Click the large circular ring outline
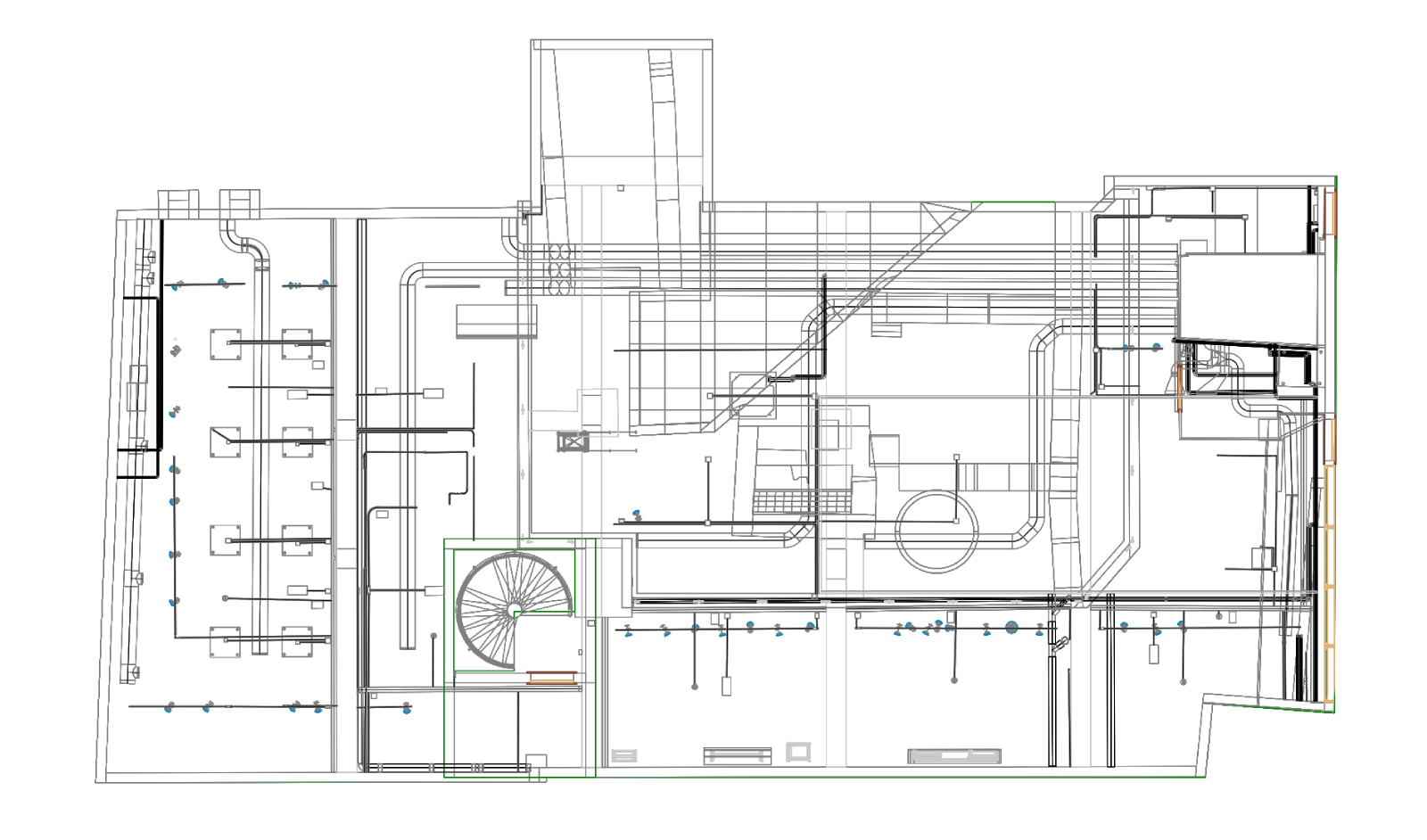 point(936,531)
